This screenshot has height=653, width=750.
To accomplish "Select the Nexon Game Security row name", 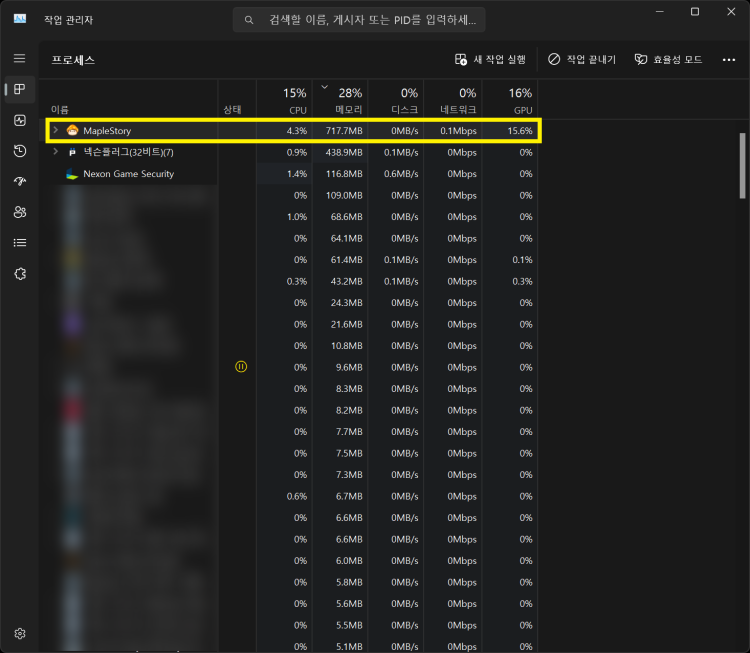I will (x=129, y=174).
